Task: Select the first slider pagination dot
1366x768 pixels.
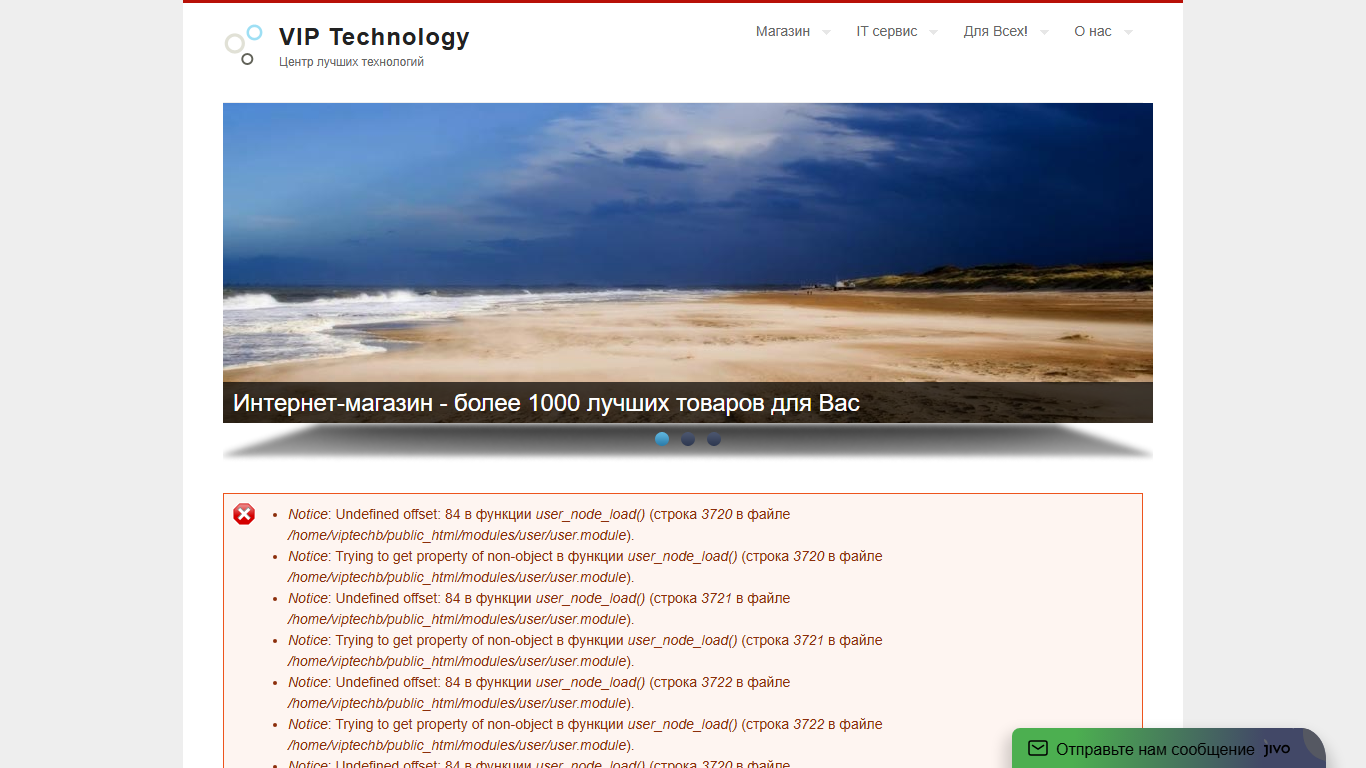Action: click(x=662, y=439)
